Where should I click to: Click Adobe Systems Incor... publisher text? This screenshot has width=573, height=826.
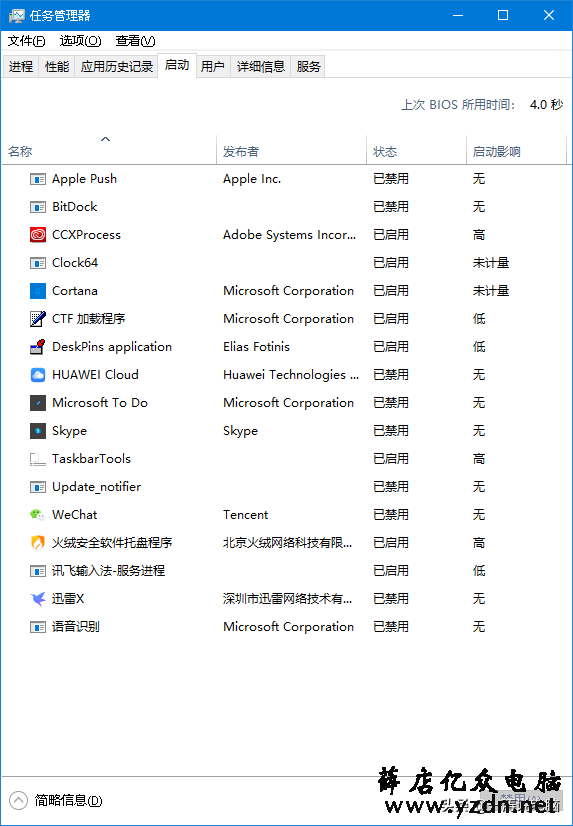pyautogui.click(x=290, y=235)
